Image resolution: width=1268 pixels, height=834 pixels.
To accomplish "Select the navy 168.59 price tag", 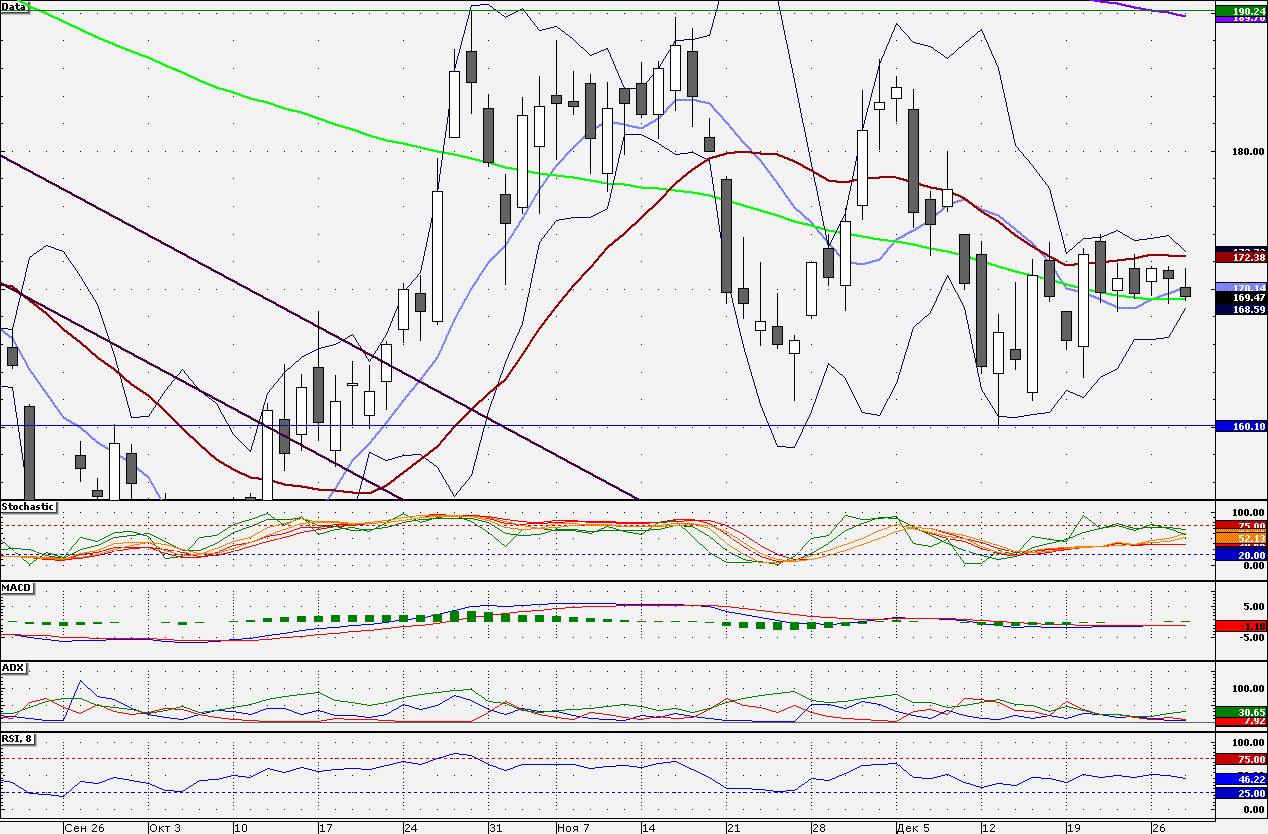I will pyautogui.click(x=1241, y=309).
